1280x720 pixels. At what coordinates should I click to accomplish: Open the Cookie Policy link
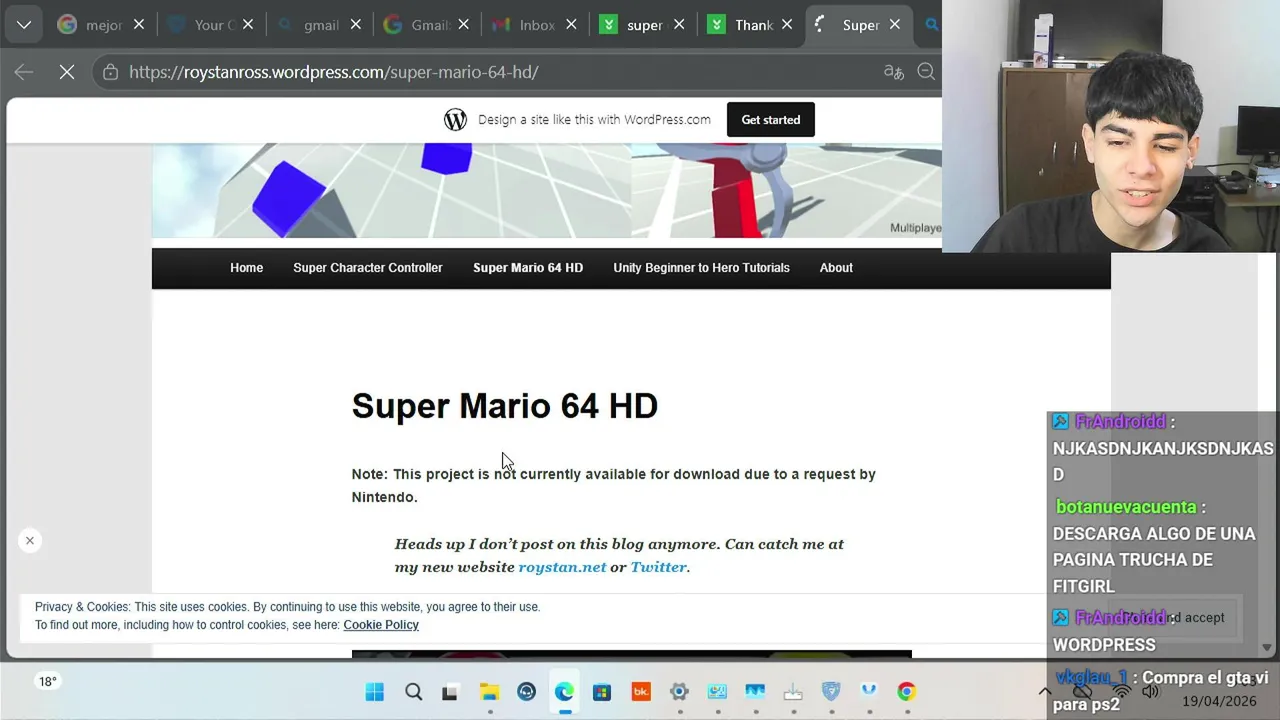(381, 625)
